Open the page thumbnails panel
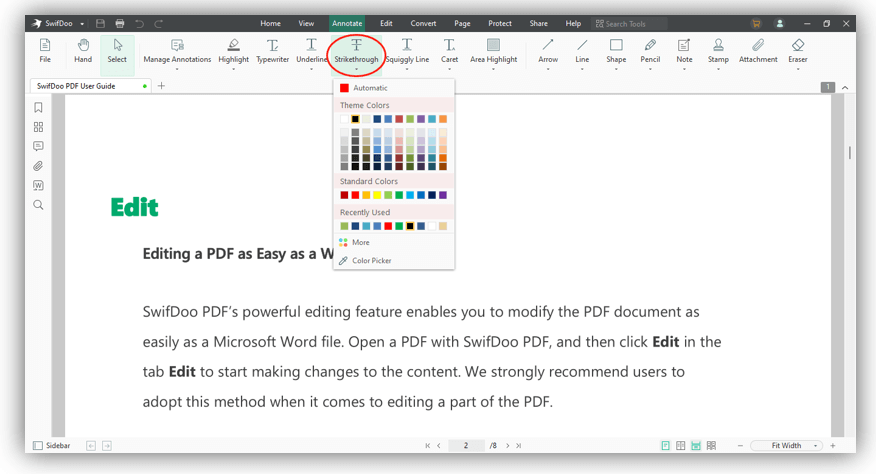 point(38,127)
